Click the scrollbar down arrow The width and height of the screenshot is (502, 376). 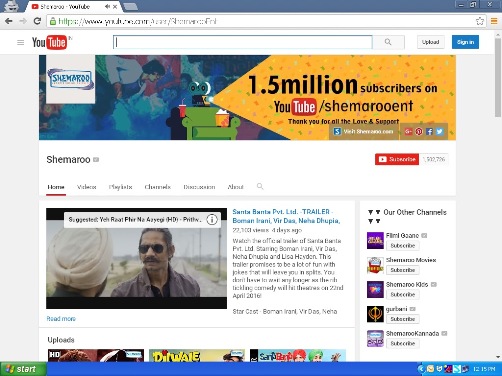[498, 357]
